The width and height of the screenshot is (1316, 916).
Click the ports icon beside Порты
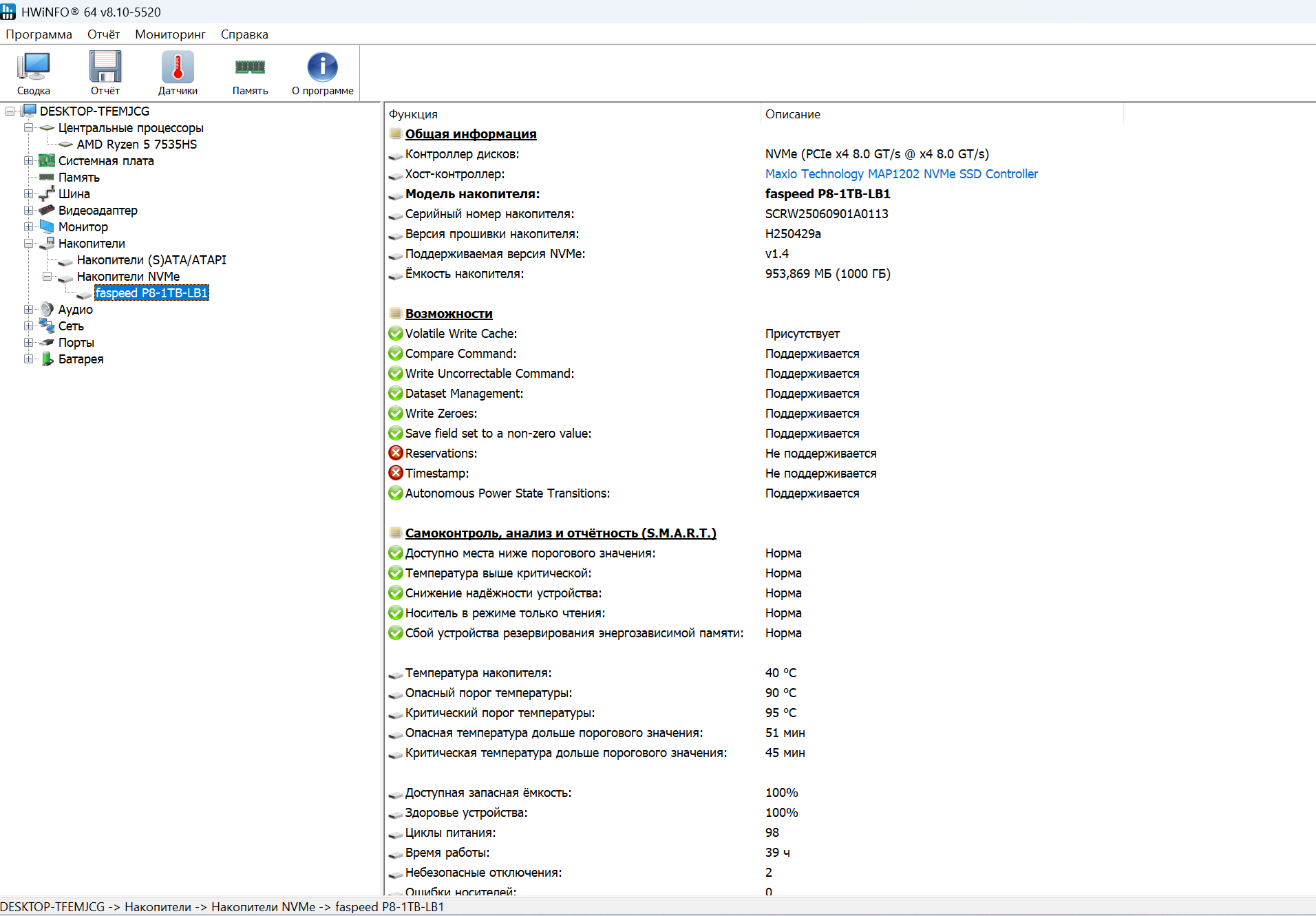click(47, 342)
